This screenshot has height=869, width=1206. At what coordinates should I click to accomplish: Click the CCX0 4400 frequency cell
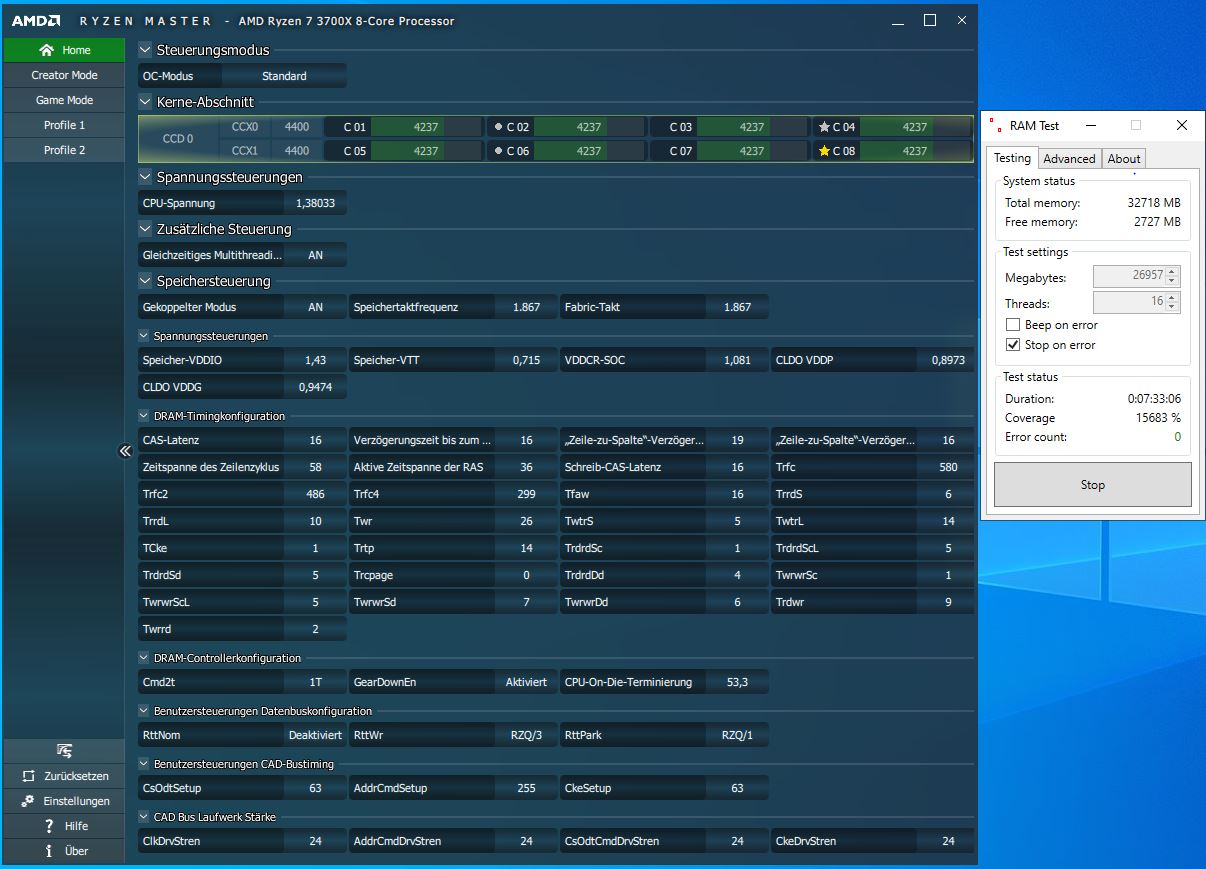pyautogui.click(x=297, y=127)
